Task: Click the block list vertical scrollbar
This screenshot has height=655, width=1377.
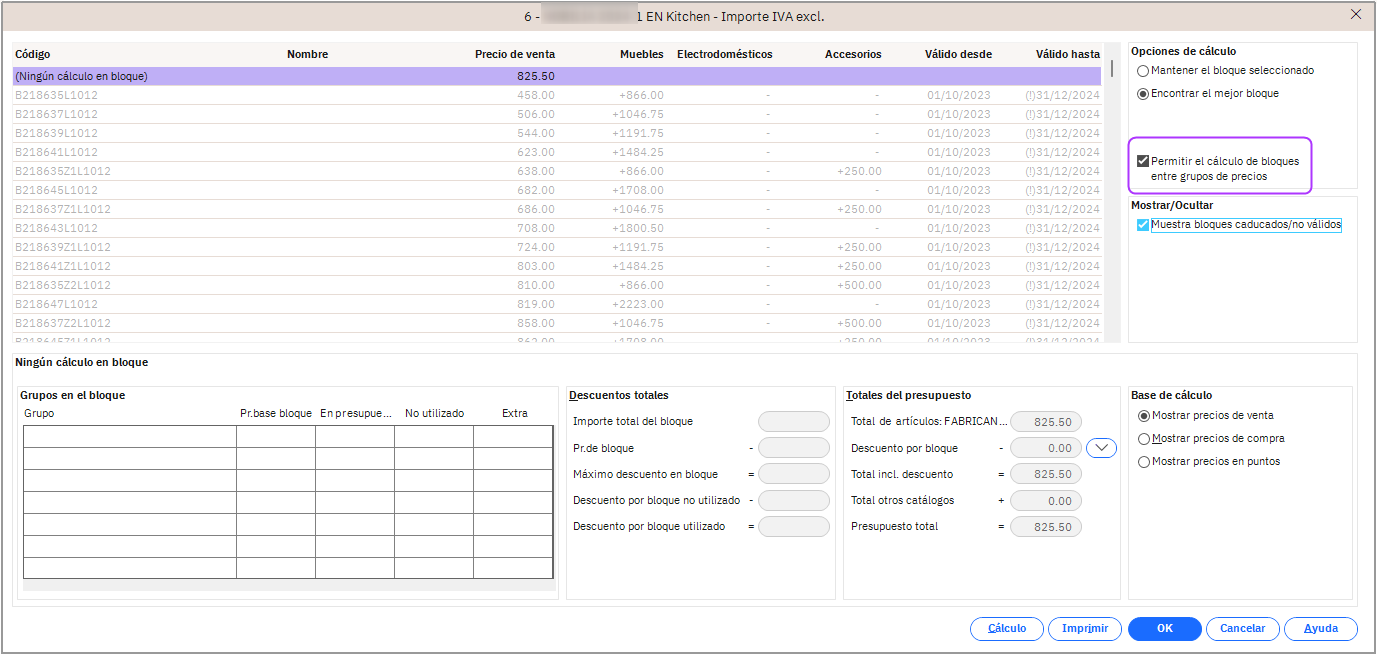Action: pyautogui.click(x=1111, y=200)
